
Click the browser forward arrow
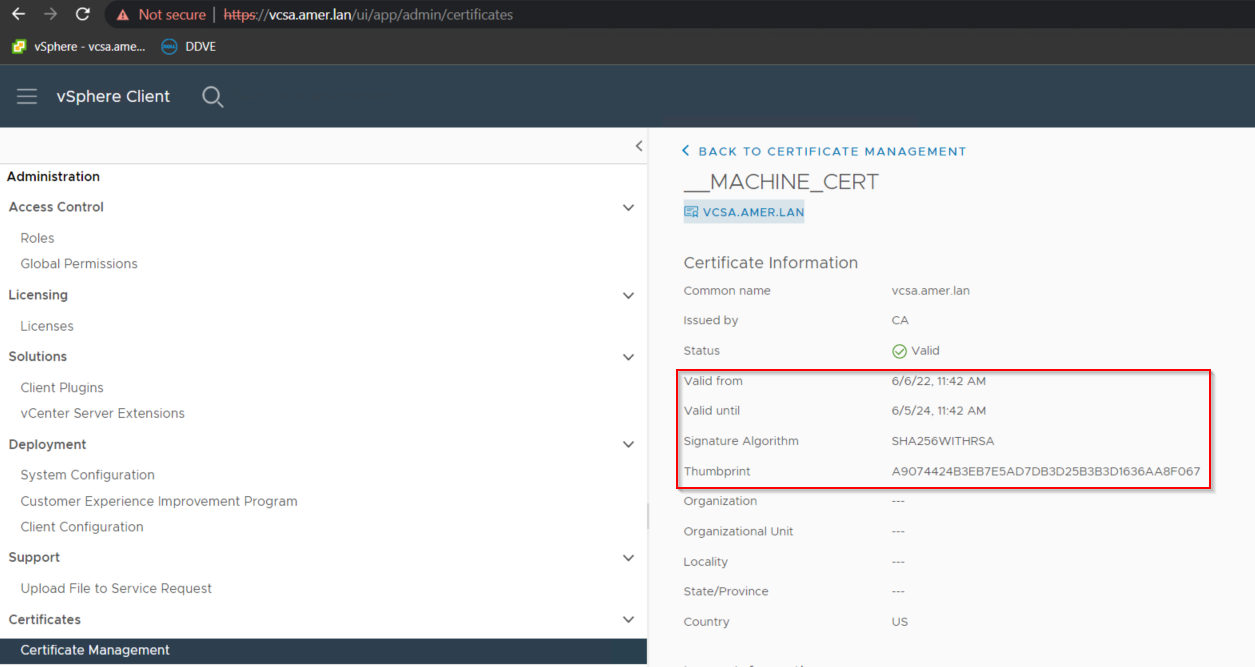point(48,14)
